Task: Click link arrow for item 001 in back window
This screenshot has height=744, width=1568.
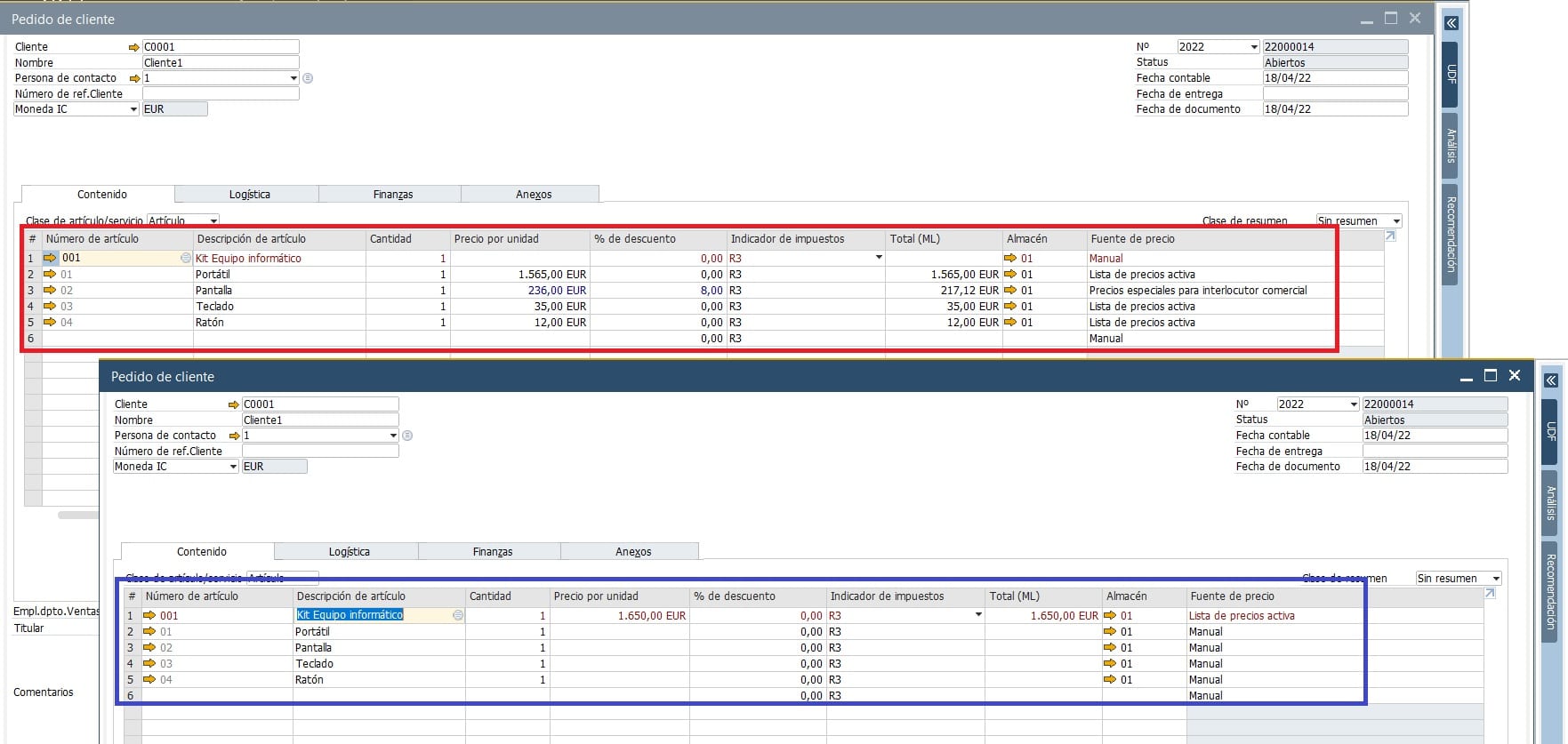Action: [50, 258]
